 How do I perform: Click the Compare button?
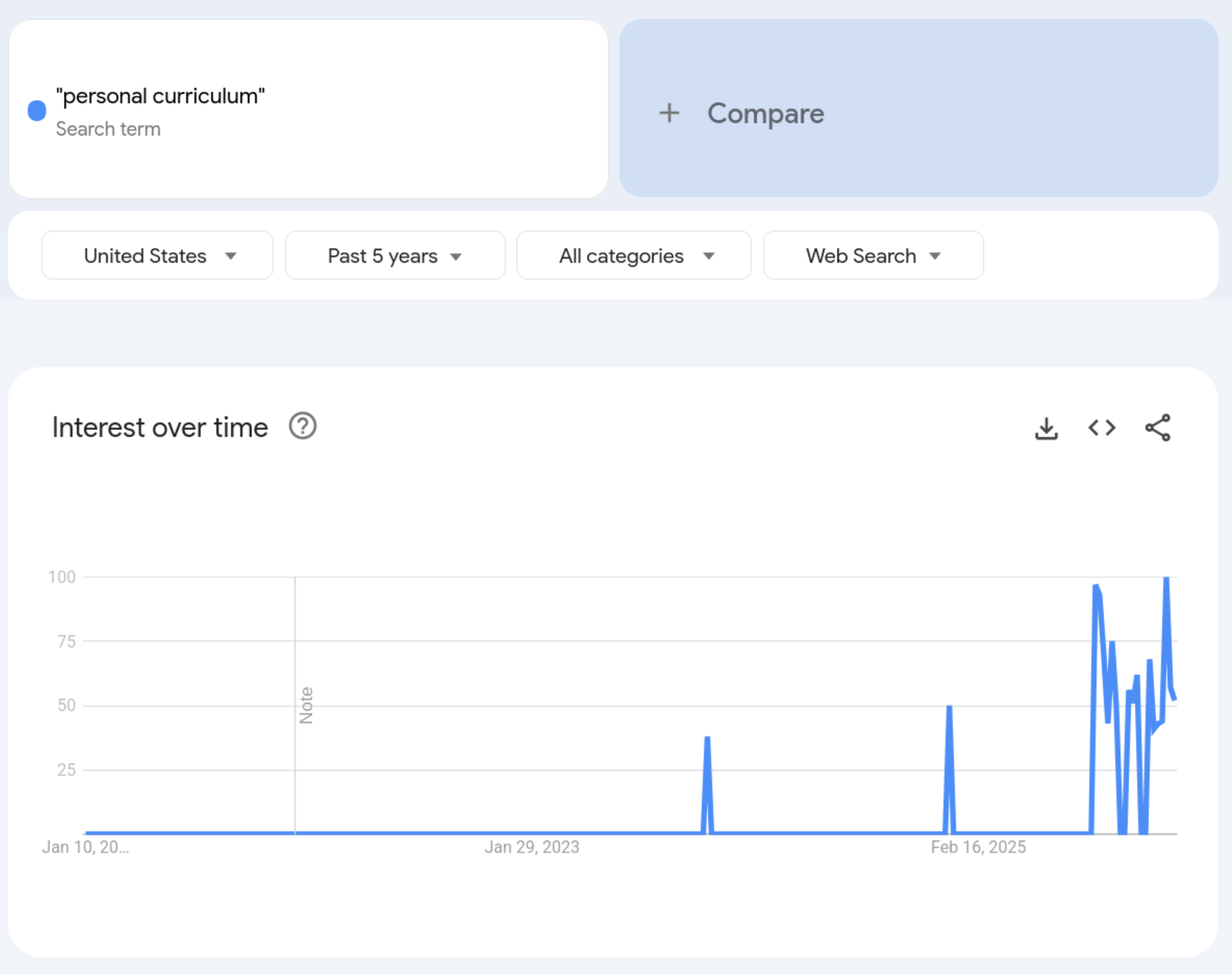[x=765, y=113]
